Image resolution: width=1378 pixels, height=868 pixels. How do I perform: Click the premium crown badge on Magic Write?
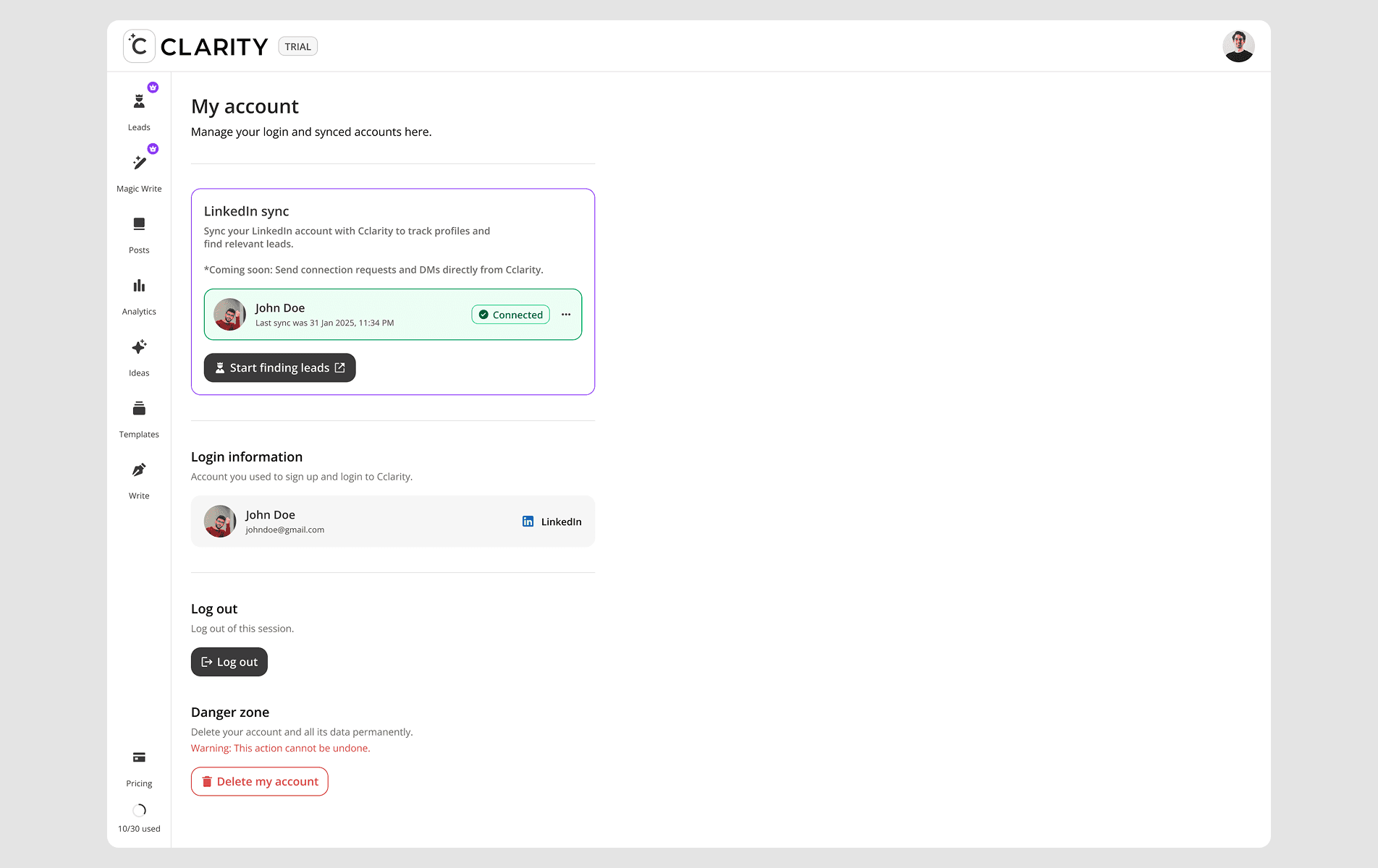click(x=153, y=149)
